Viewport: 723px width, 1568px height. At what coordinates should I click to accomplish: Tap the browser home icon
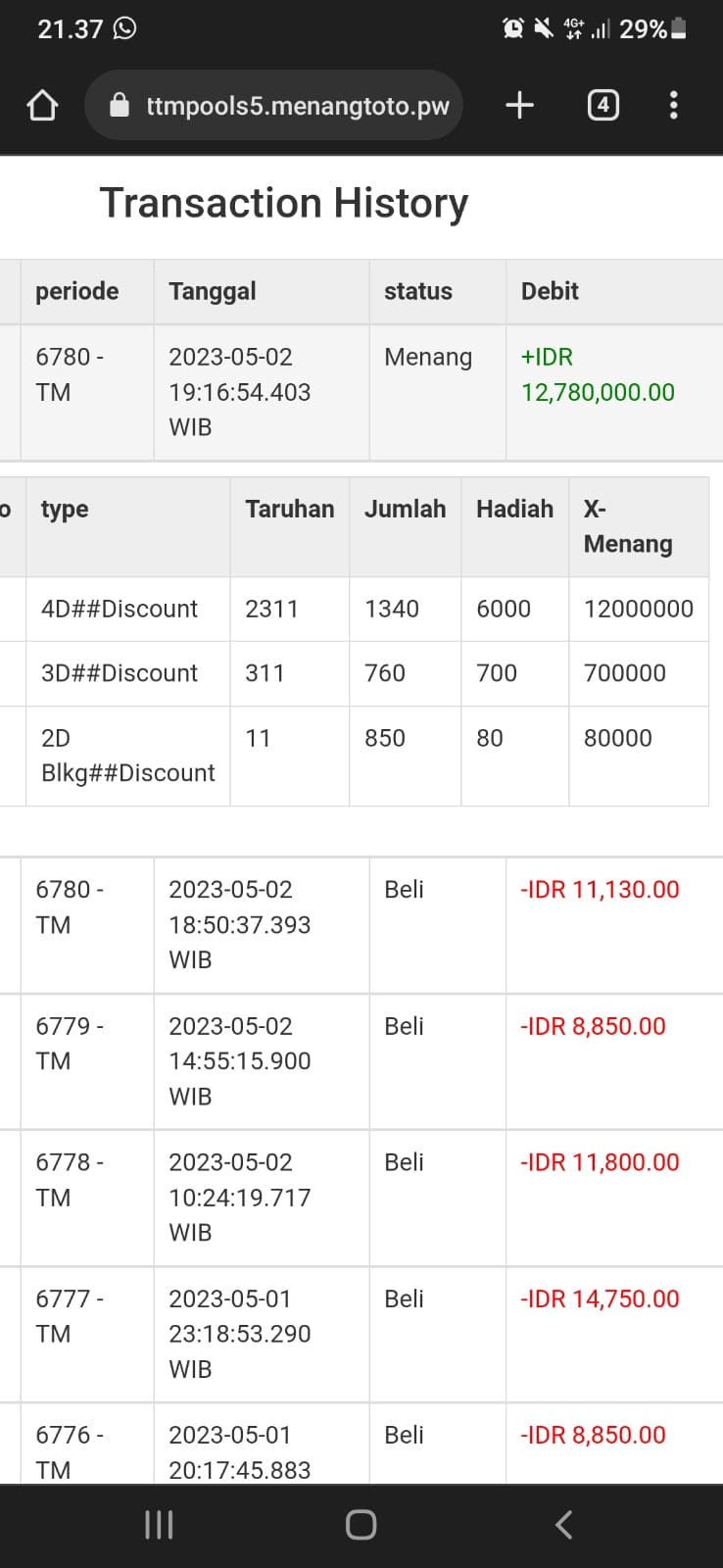pyautogui.click(x=42, y=105)
